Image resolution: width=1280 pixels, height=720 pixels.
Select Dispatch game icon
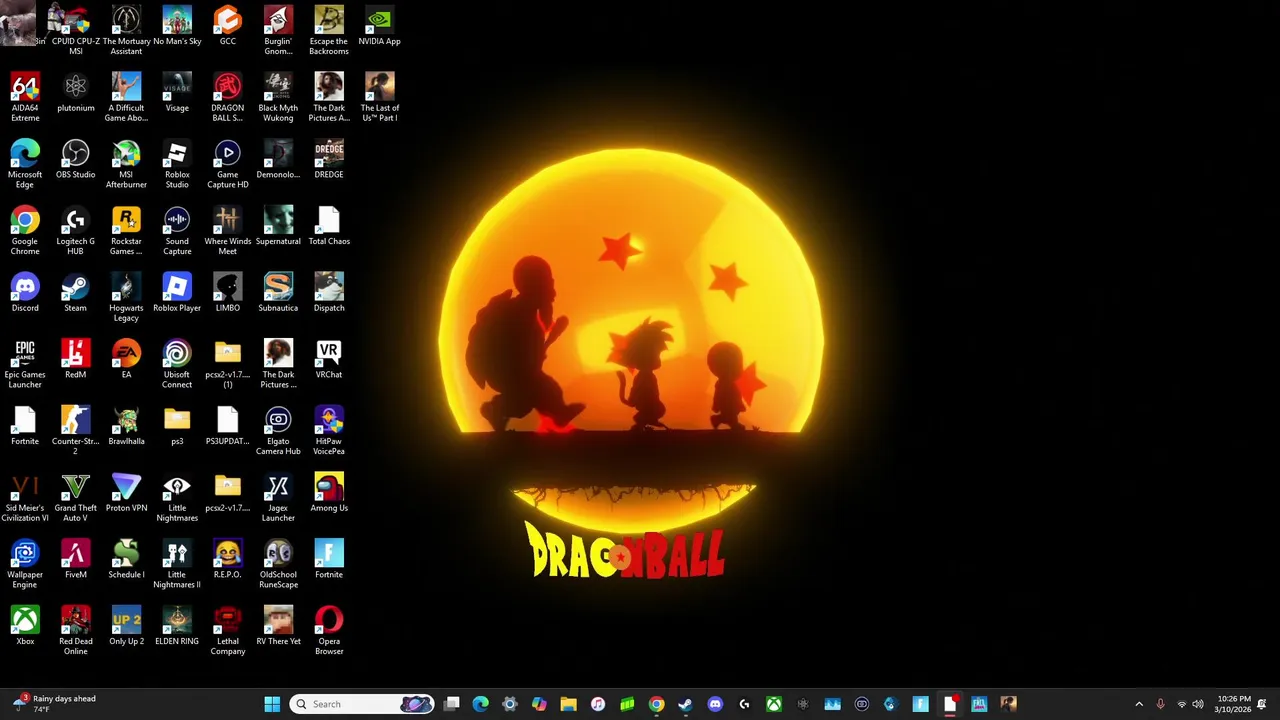coord(329,293)
